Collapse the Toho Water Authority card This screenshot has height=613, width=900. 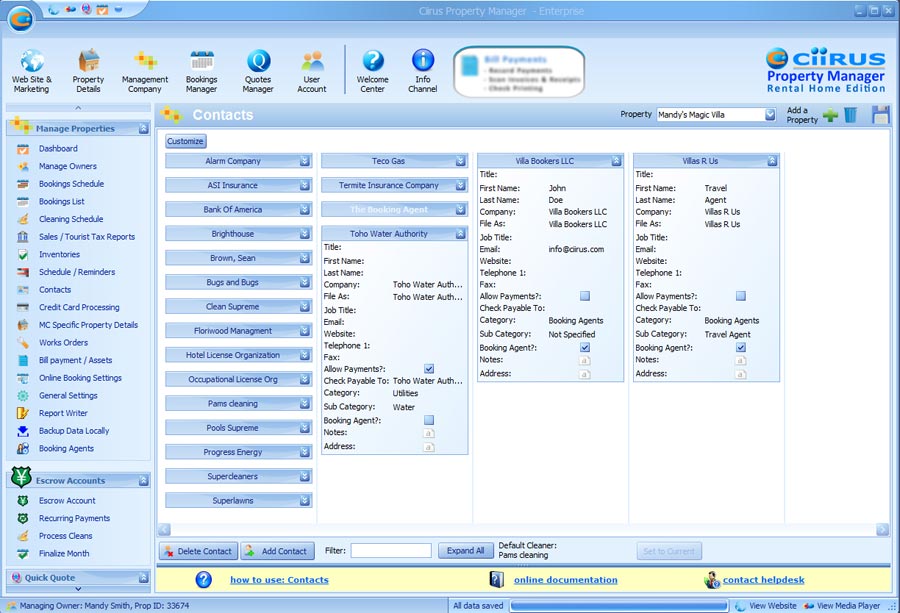click(x=460, y=234)
